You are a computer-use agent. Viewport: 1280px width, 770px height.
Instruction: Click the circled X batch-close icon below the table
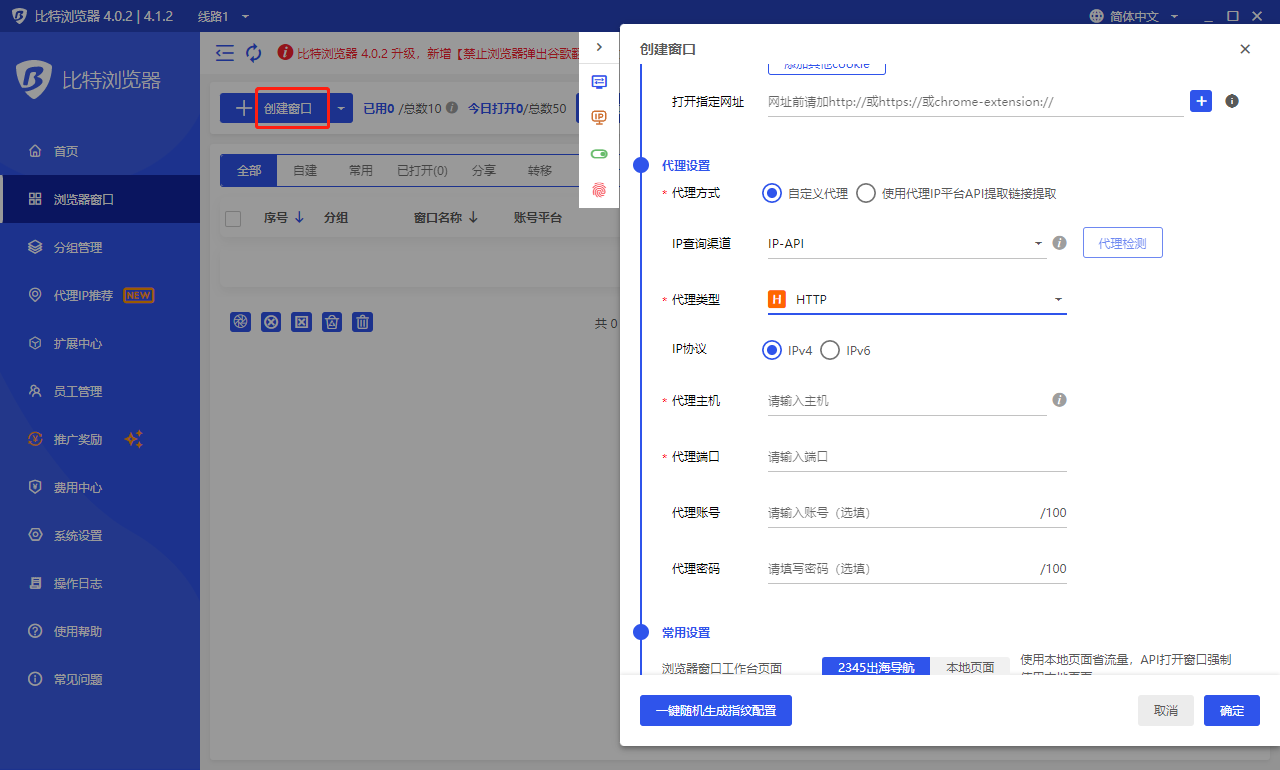[271, 322]
